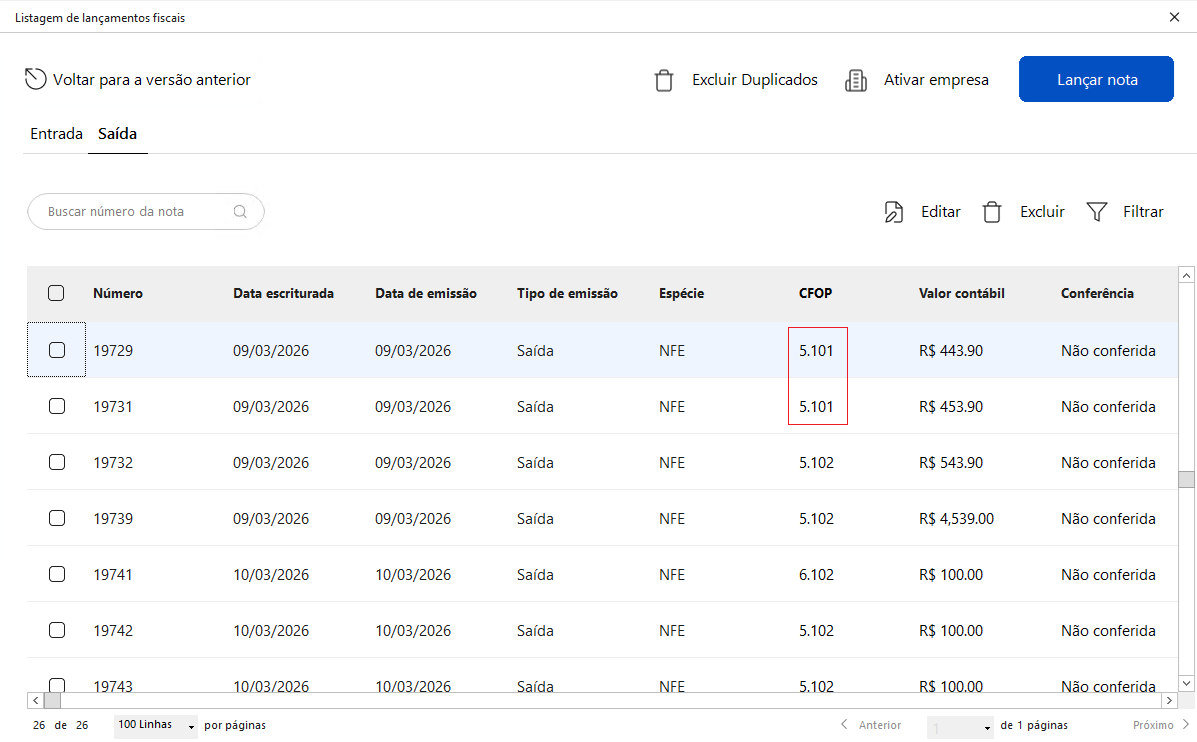Click Voltar para a versão anterior
Image resolution: width=1197 pixels, height=742 pixels.
151,79
